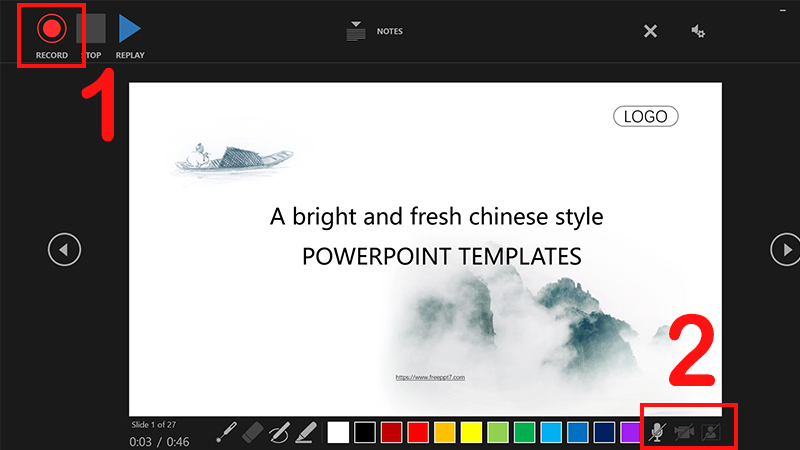Open the freeppt7.com link on slide
This screenshot has width=800, height=450.
[430, 378]
